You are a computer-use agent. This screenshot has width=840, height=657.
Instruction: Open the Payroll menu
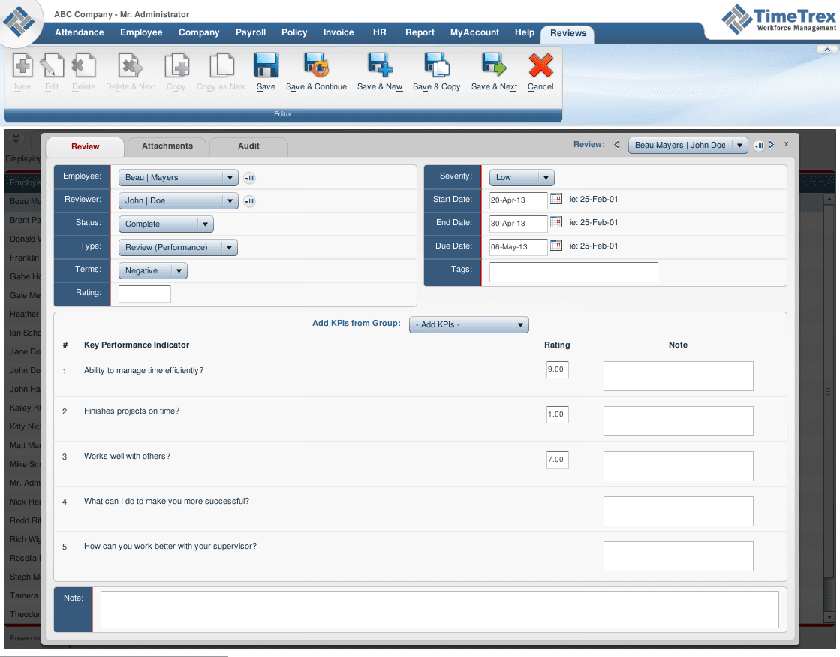coord(250,32)
